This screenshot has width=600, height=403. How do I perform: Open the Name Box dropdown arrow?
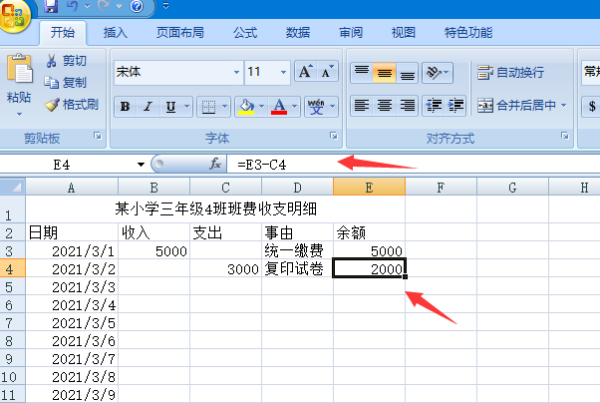[x=141, y=165]
